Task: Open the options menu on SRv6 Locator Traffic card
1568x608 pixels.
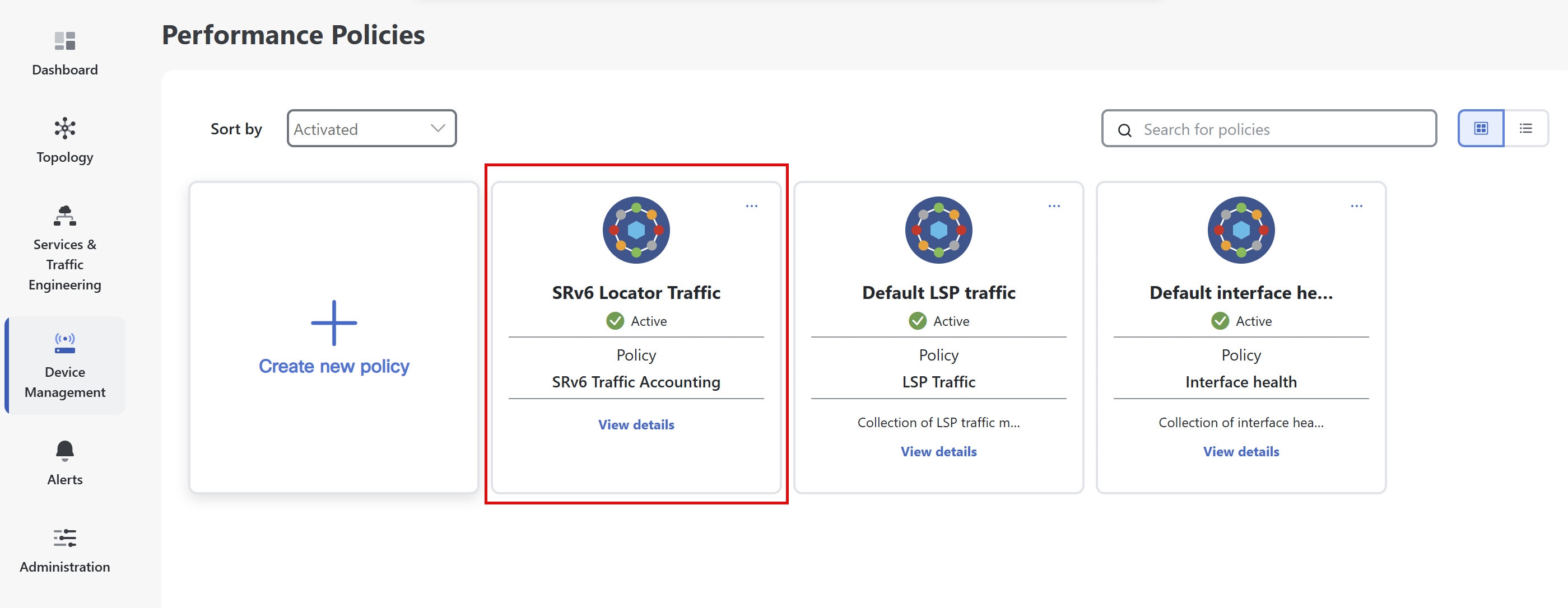Action: (x=752, y=205)
